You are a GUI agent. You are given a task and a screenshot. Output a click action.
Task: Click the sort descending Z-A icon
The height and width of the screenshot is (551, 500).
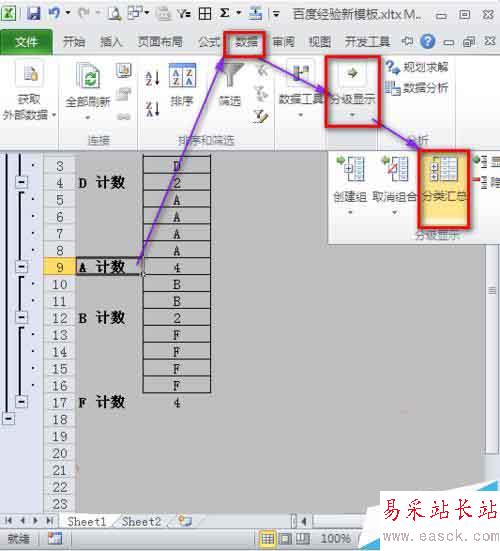pyautogui.click(x=153, y=108)
